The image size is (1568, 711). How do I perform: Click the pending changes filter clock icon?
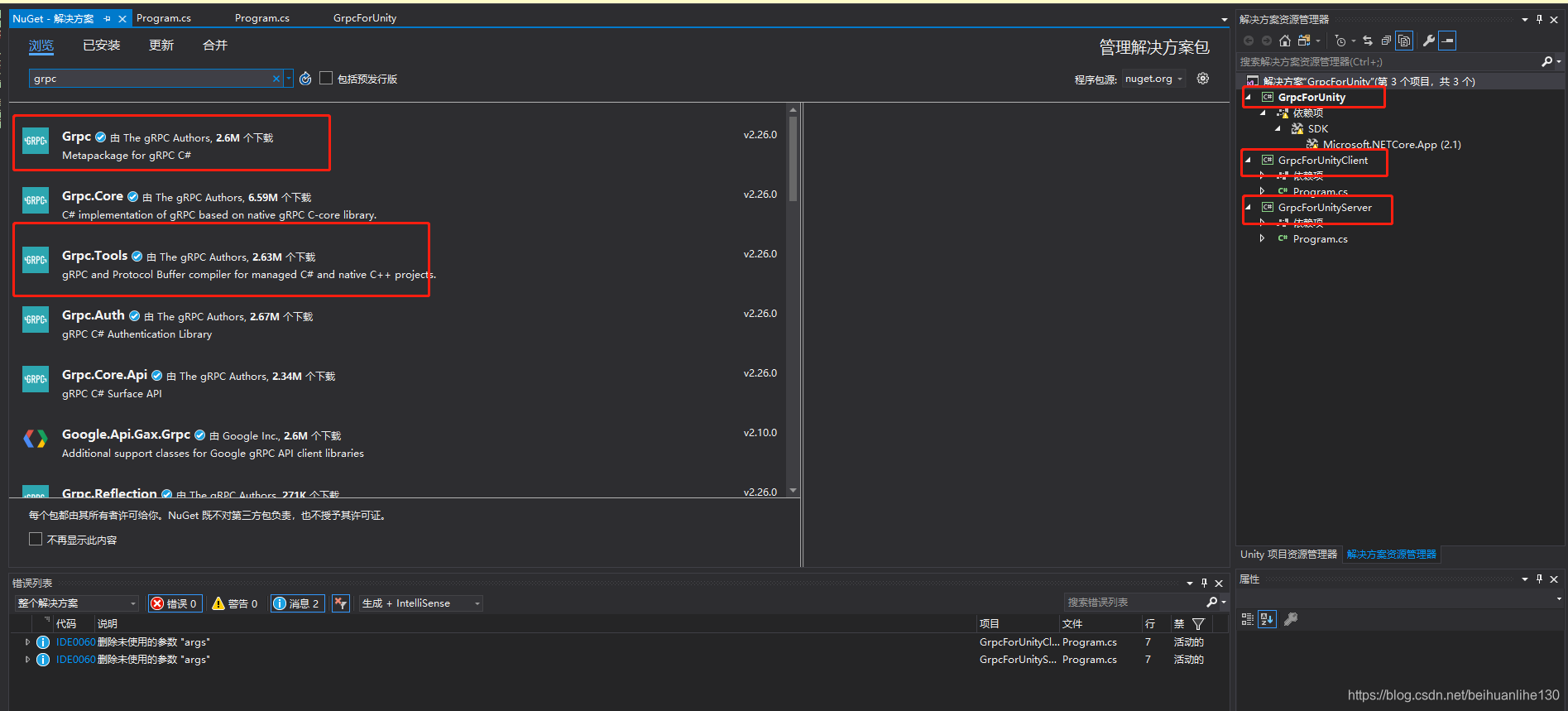tap(1340, 41)
